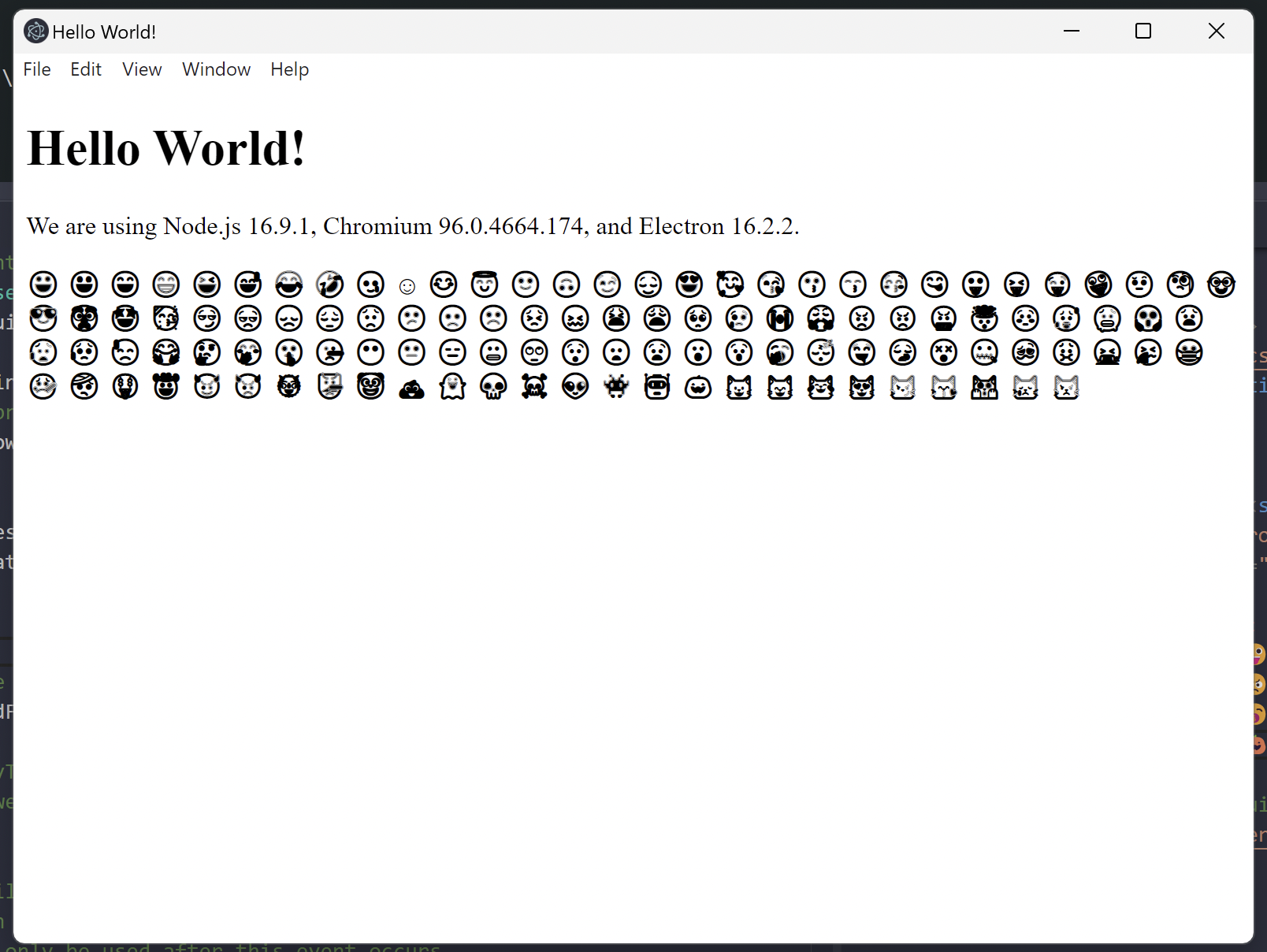Image resolution: width=1267 pixels, height=952 pixels.
Task: Open the Window menu
Action: [x=217, y=69]
